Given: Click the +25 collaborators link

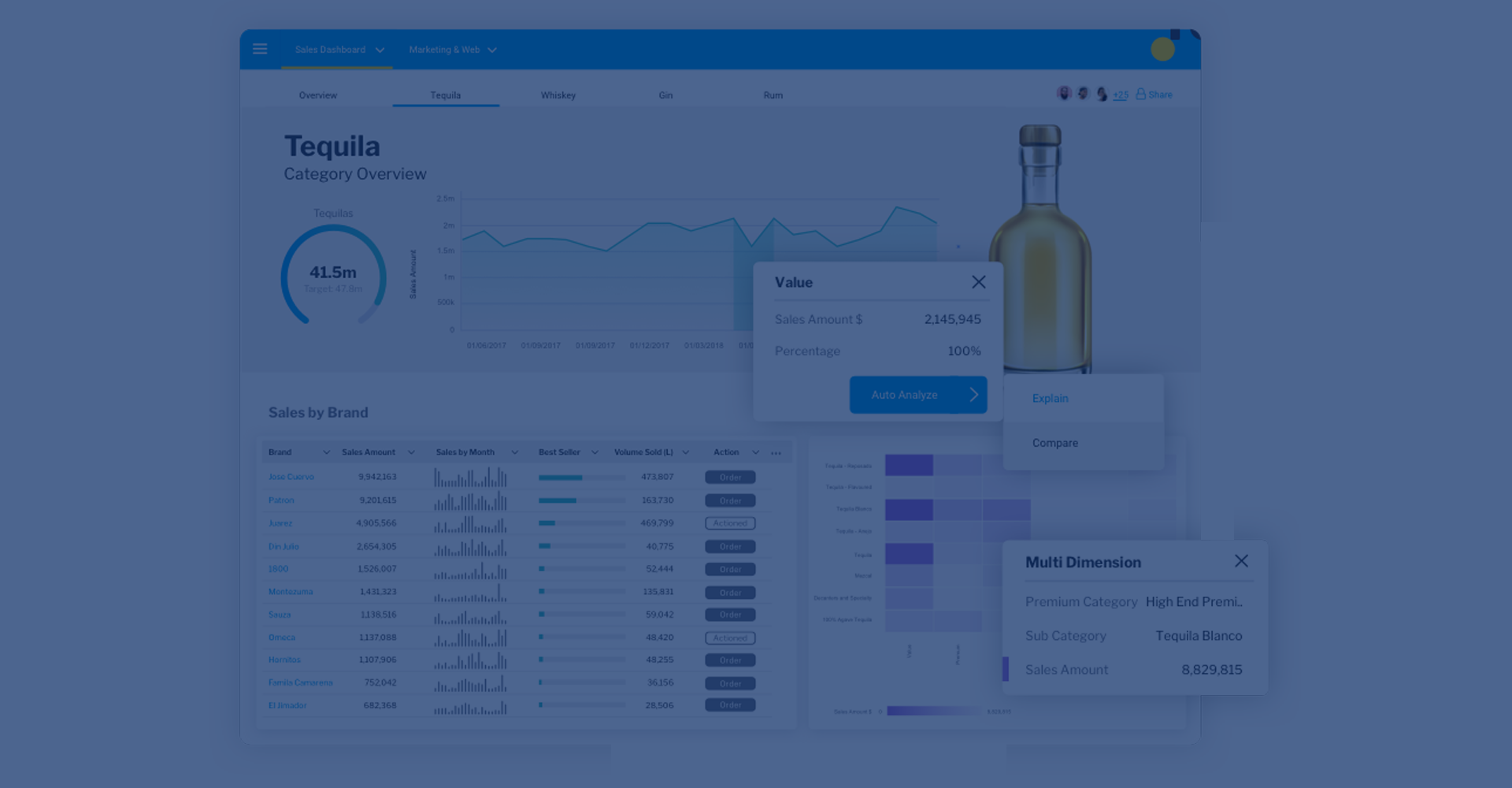Looking at the screenshot, I should (x=1120, y=95).
